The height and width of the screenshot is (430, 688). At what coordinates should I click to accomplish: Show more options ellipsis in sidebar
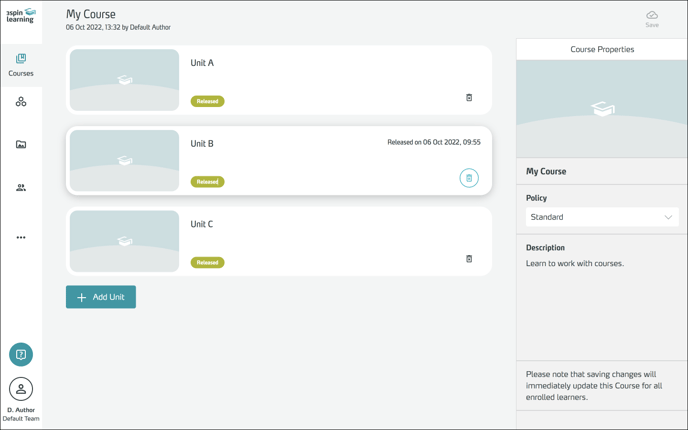click(x=21, y=238)
